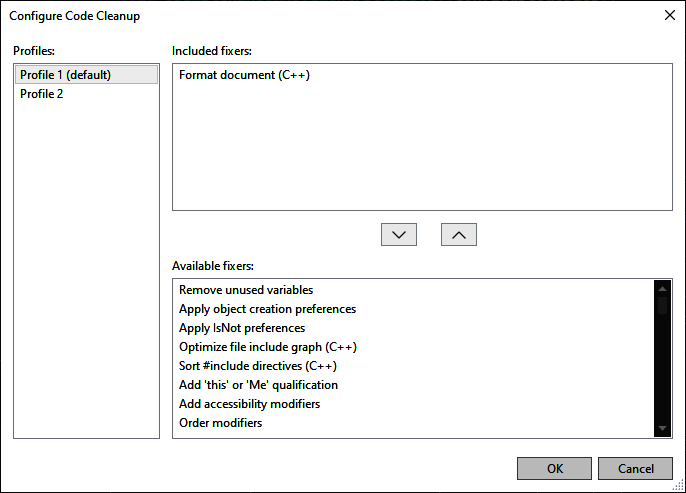
Task: Select Add accessibility modifiers fixer
Action: 249,404
